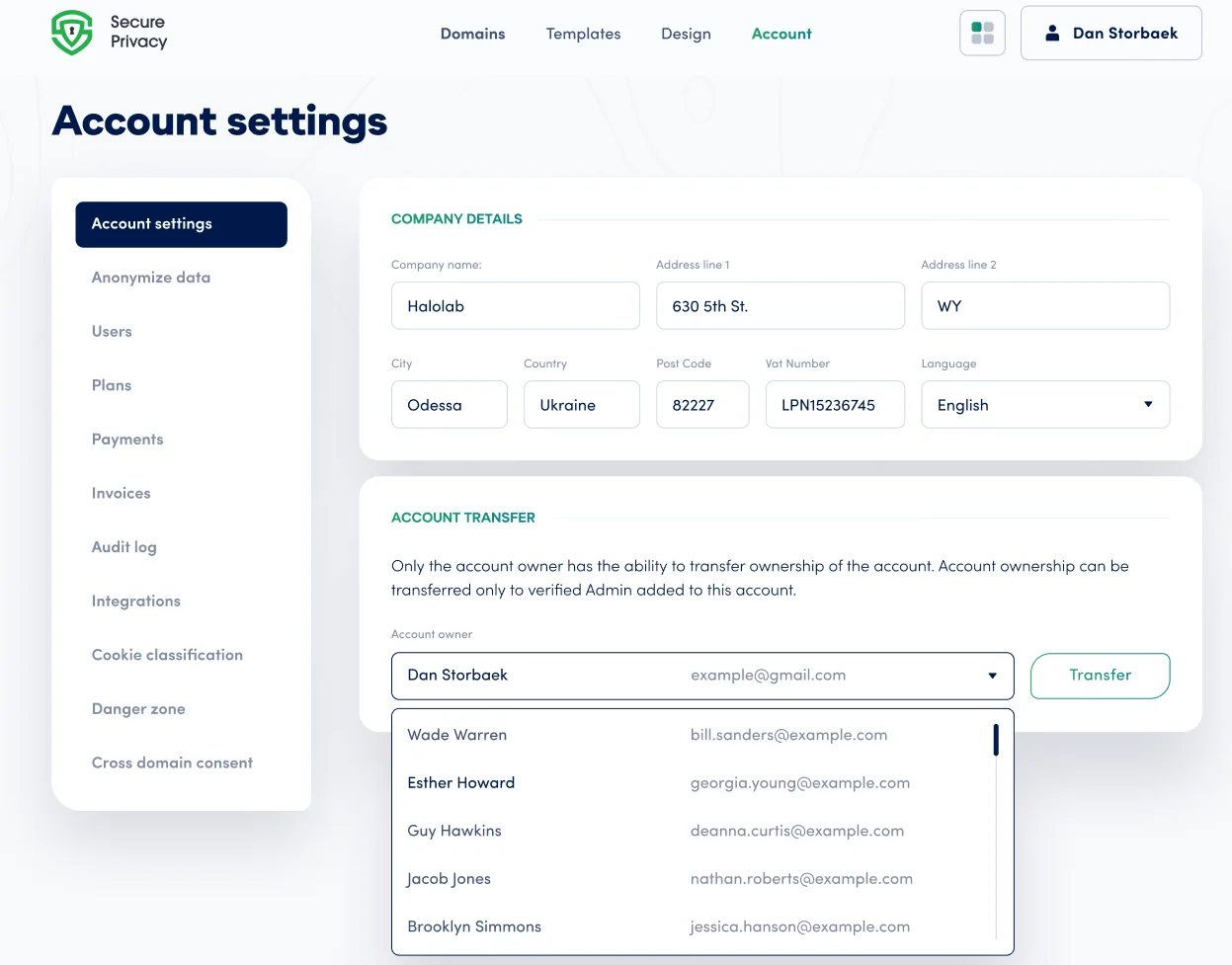Click the Vat Number input LPN15236745

coord(835,404)
